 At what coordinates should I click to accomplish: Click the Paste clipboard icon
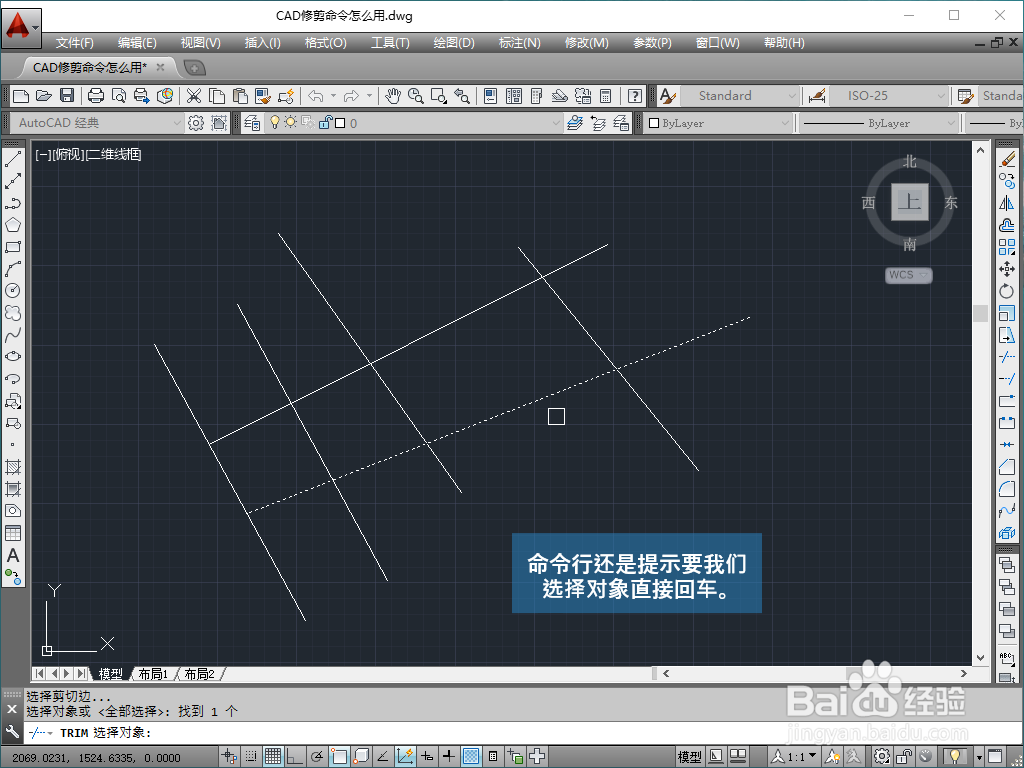pyautogui.click(x=240, y=96)
